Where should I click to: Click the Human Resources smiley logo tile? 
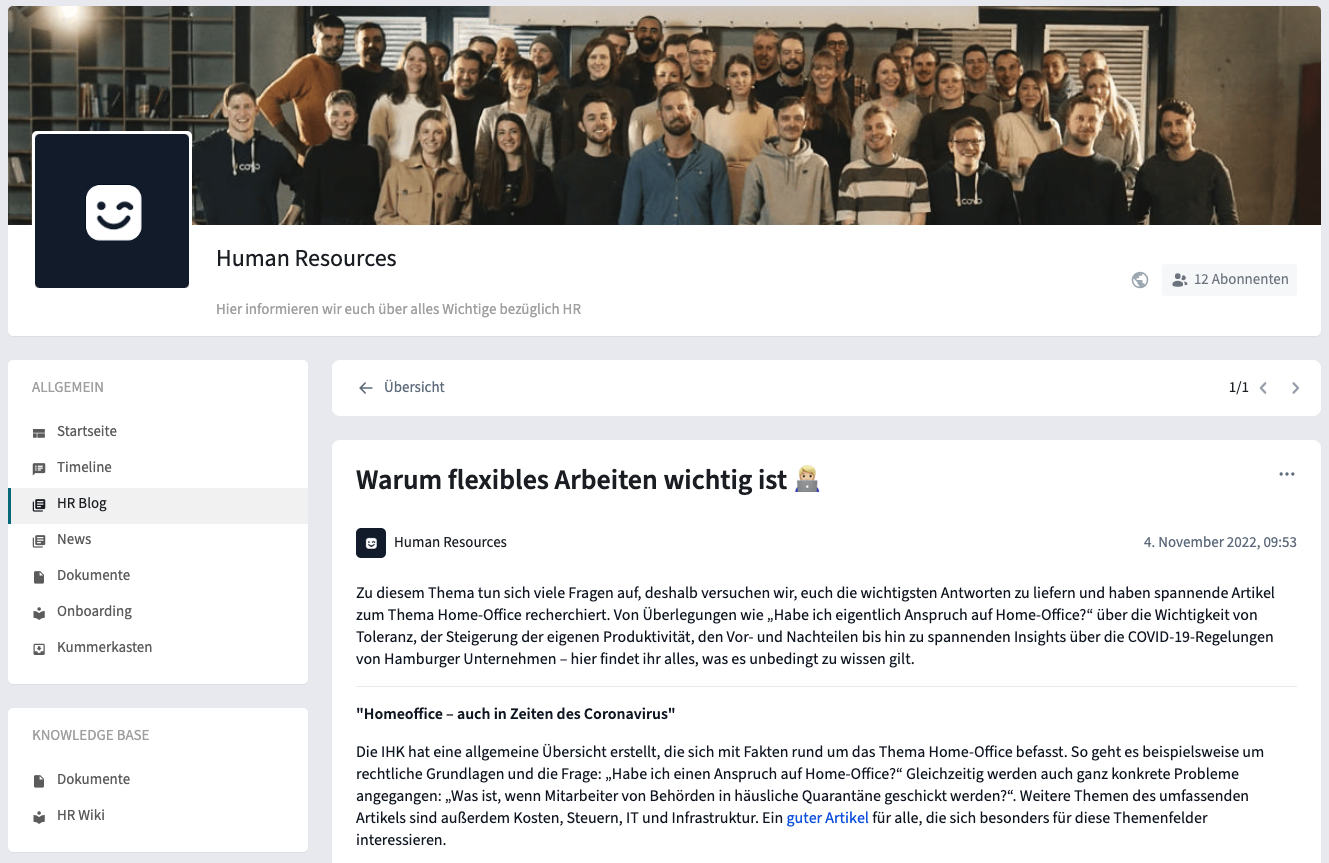[112, 211]
